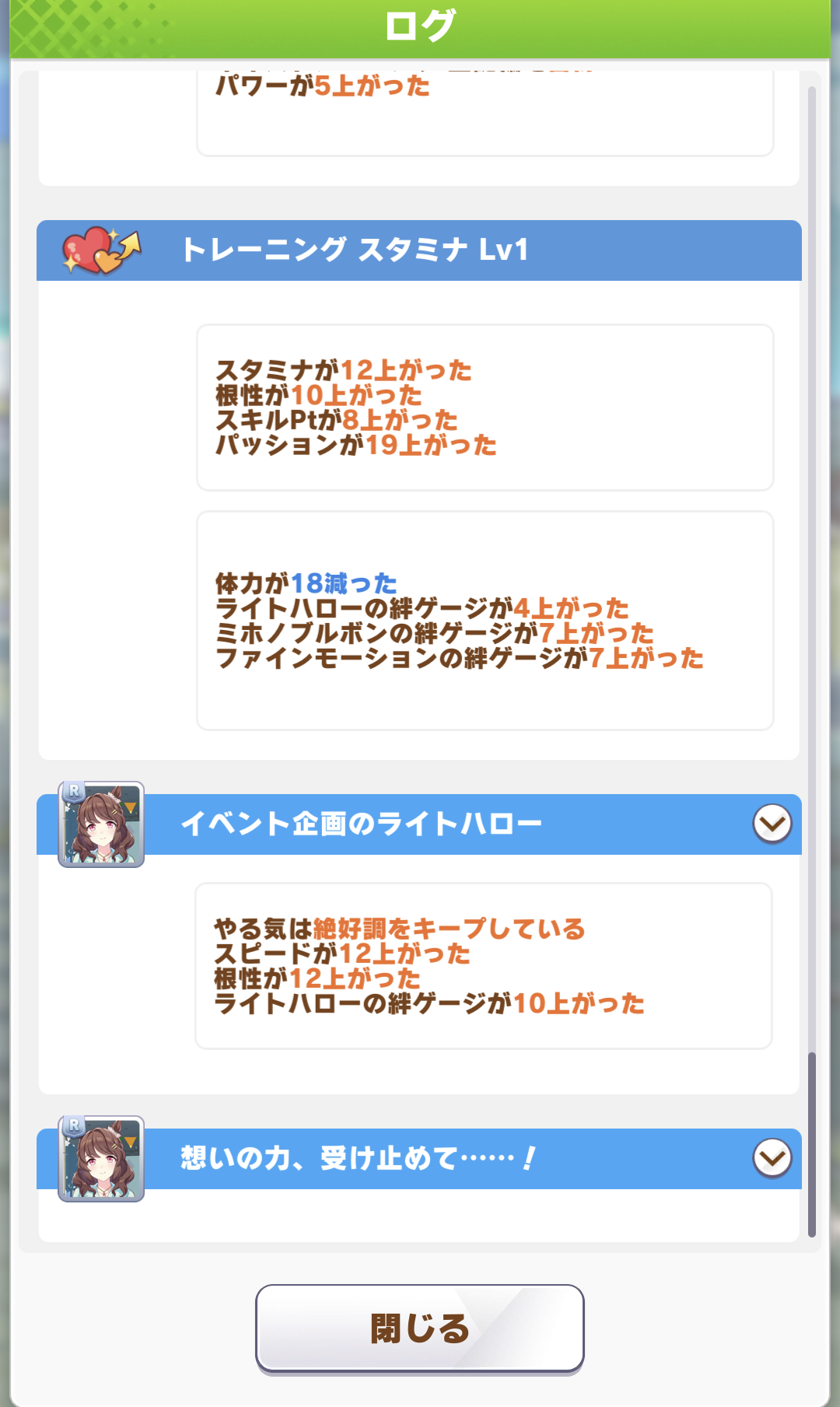Click the やる気は絶好調 event result box
This screenshot has height=1407, width=840.
pyautogui.click(x=484, y=966)
